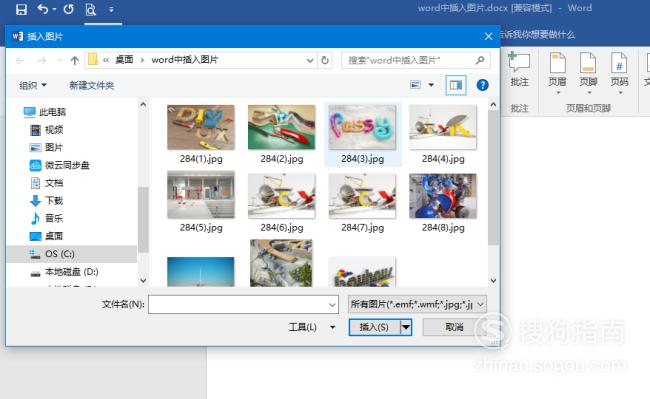Open the 所有图片 file type filter dropdown
This screenshot has height=399, width=650.
click(x=417, y=304)
